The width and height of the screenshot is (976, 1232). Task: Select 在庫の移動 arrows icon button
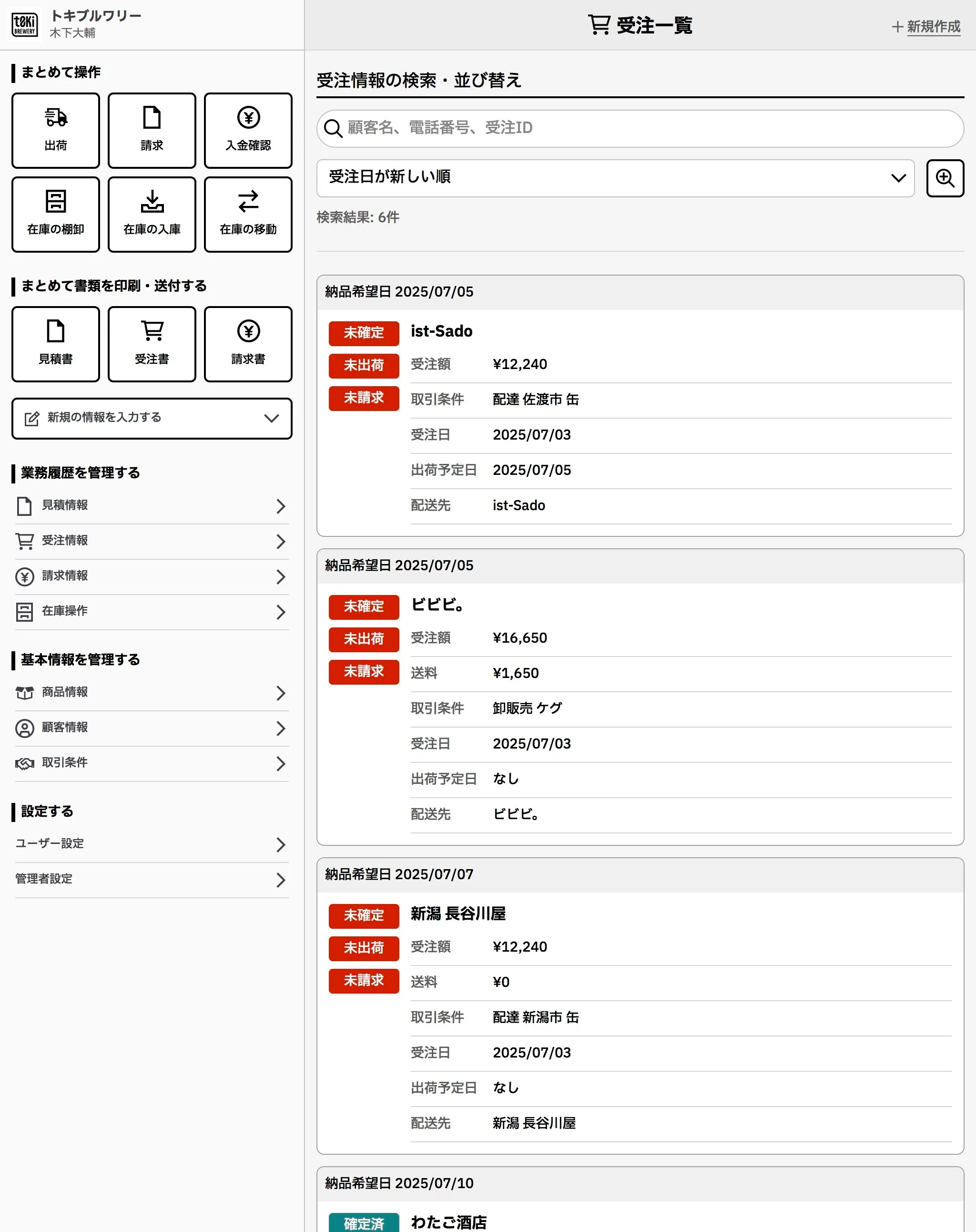(x=248, y=214)
